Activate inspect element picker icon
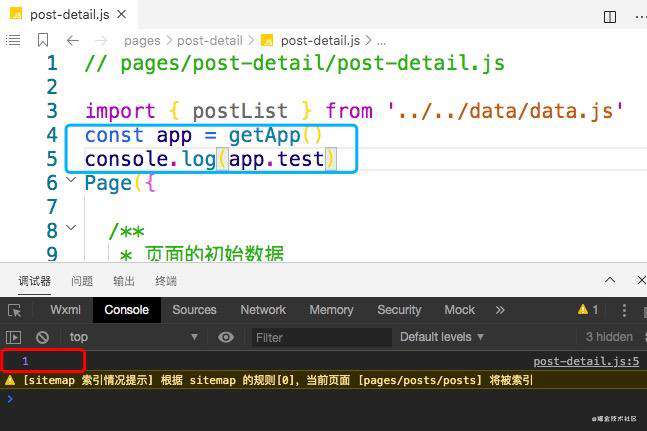 14,310
